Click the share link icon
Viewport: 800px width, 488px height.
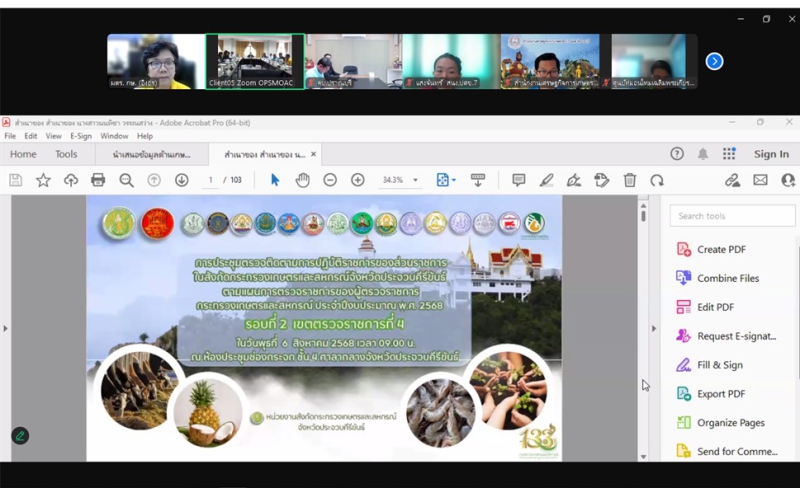tap(733, 180)
